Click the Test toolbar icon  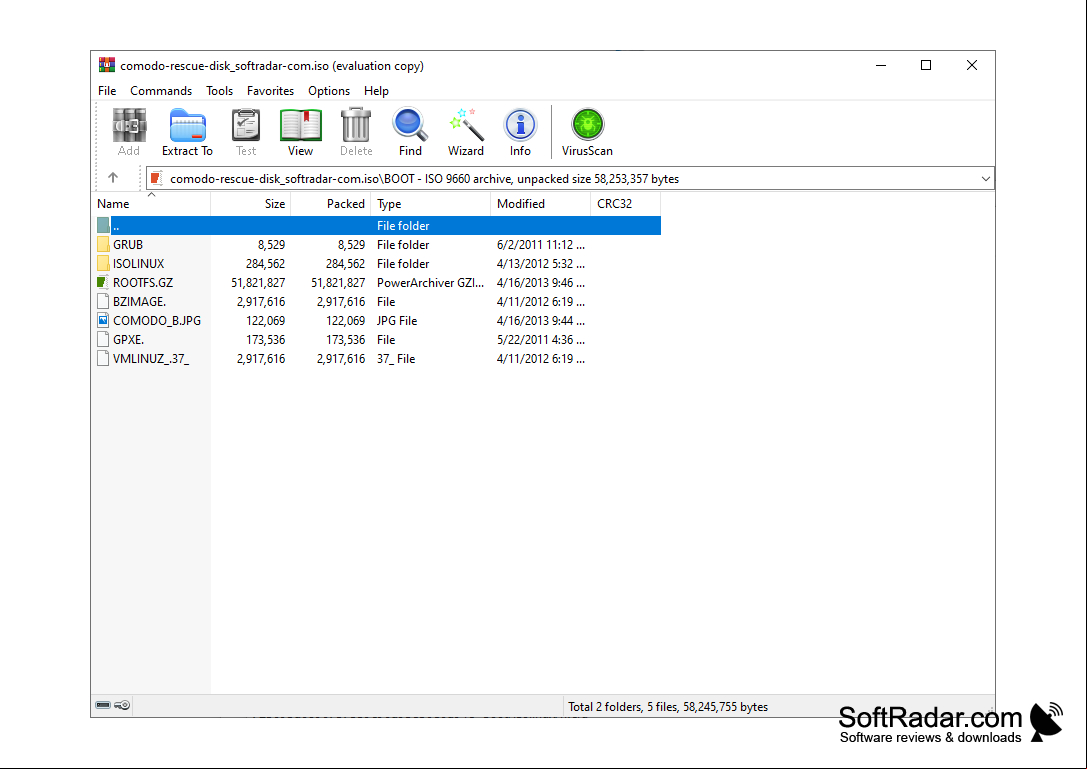click(x=245, y=126)
